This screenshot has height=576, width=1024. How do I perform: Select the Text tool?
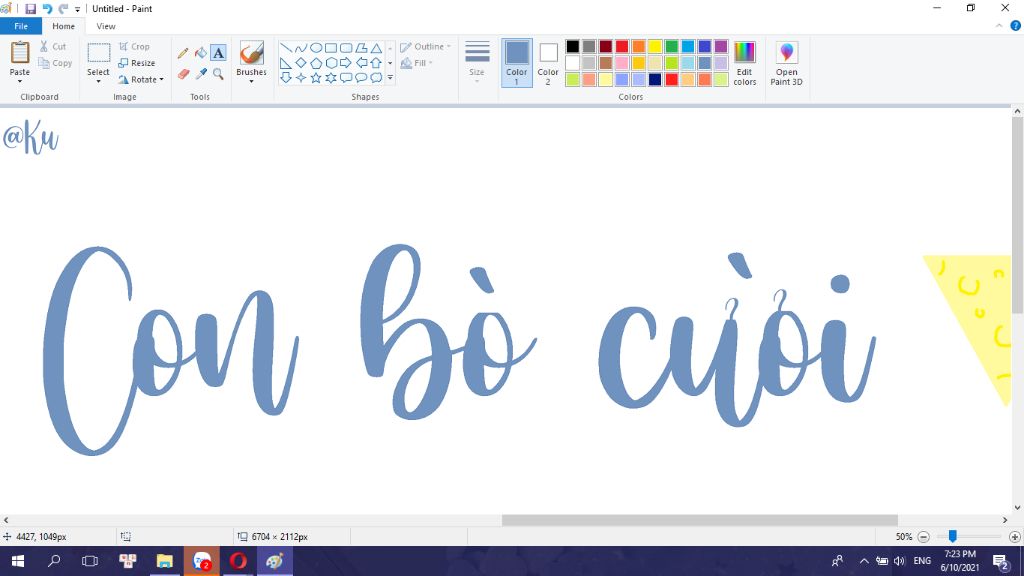(218, 53)
